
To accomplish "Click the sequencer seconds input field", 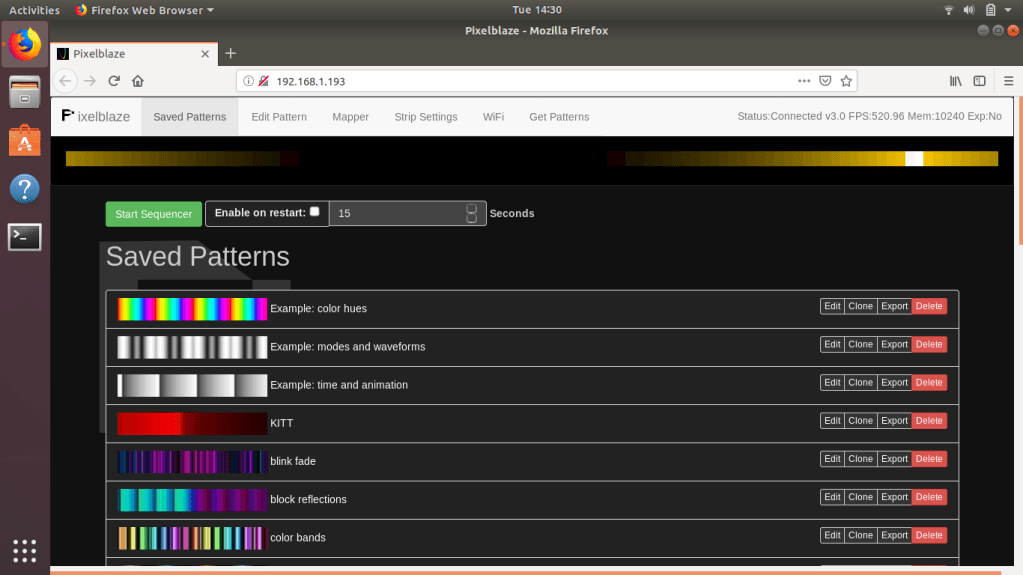I will (x=398, y=214).
